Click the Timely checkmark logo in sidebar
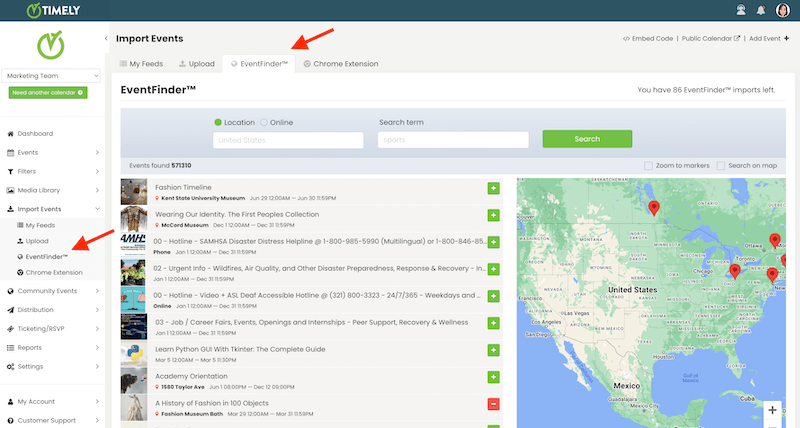 tap(51, 45)
